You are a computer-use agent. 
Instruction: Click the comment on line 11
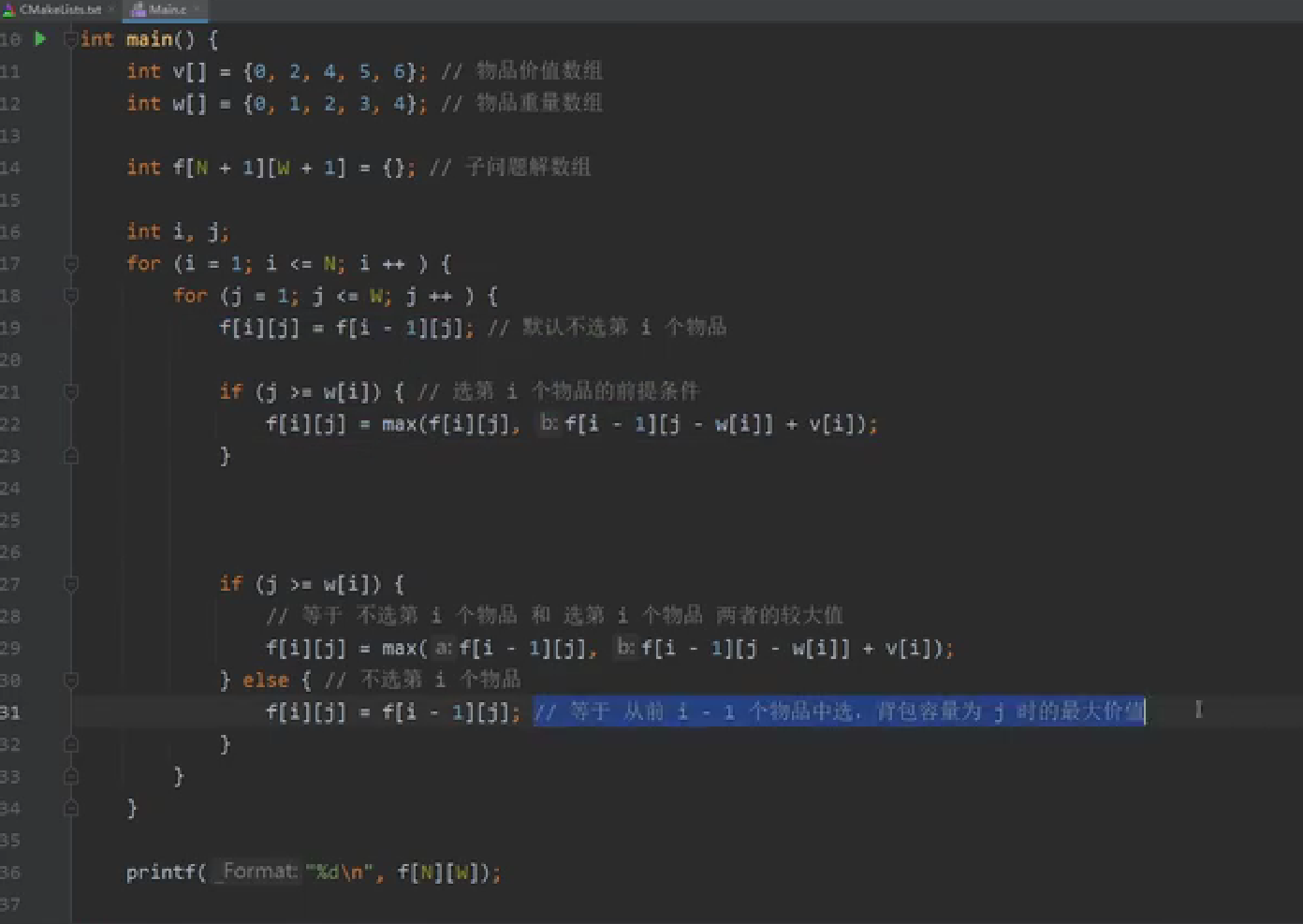(521, 71)
